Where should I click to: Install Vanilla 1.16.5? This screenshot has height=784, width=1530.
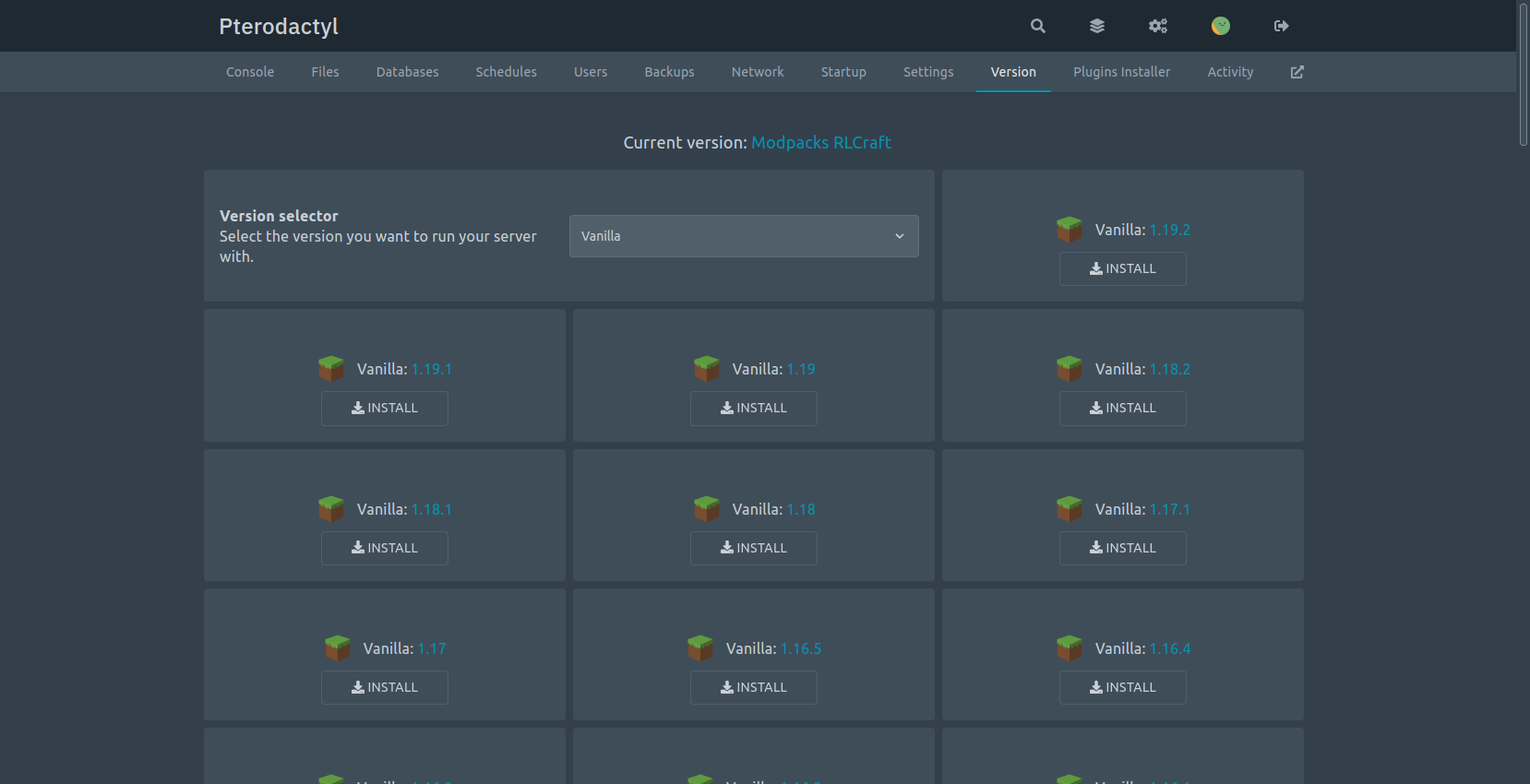(754, 687)
